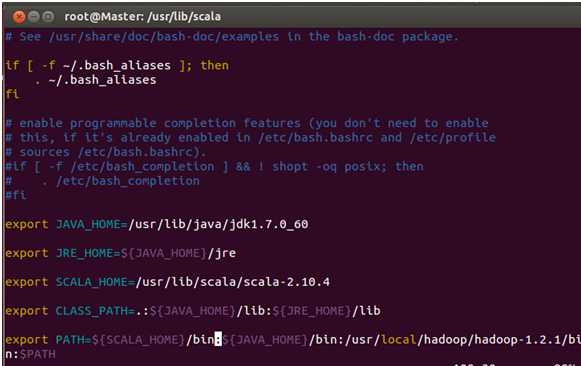Viewport: 581px width, 366px height.
Task: Click the commented line with 'shopt -oq posix'
Action: click(x=214, y=167)
